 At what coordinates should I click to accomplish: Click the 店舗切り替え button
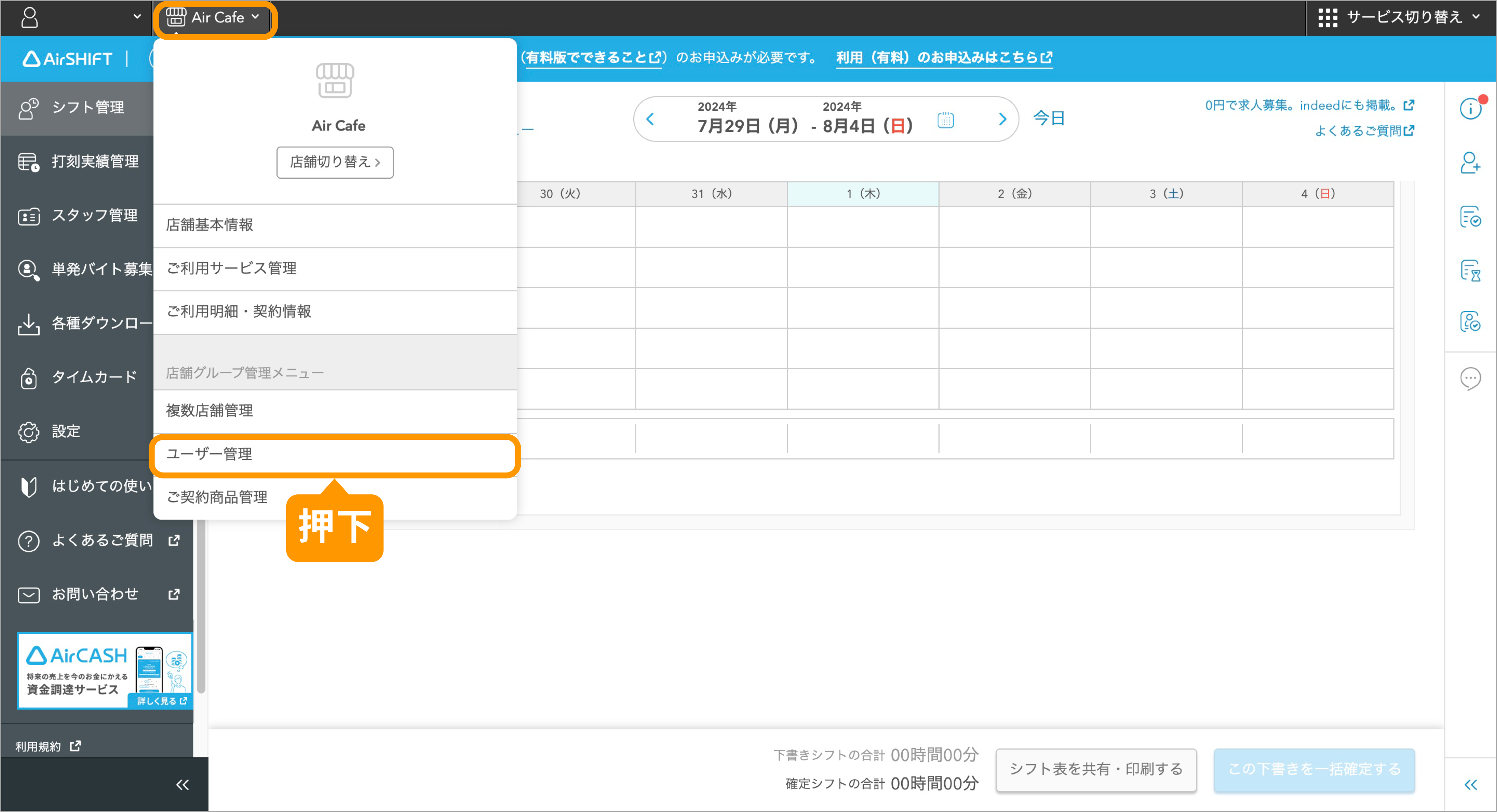pos(335,162)
